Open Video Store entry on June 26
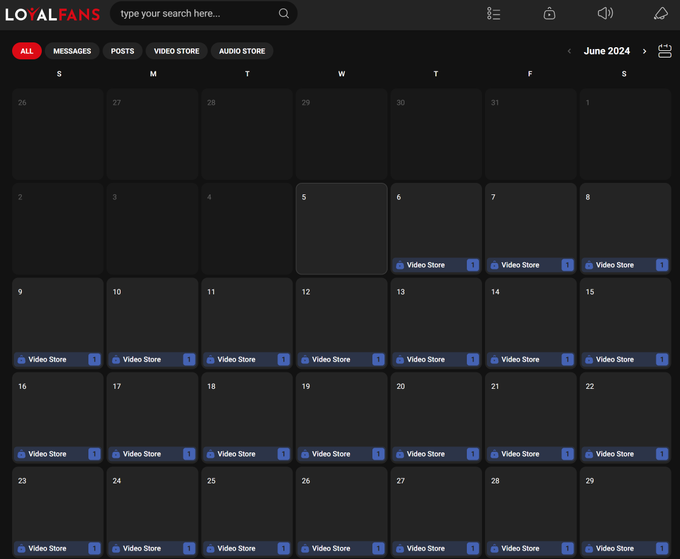 tap(342, 549)
